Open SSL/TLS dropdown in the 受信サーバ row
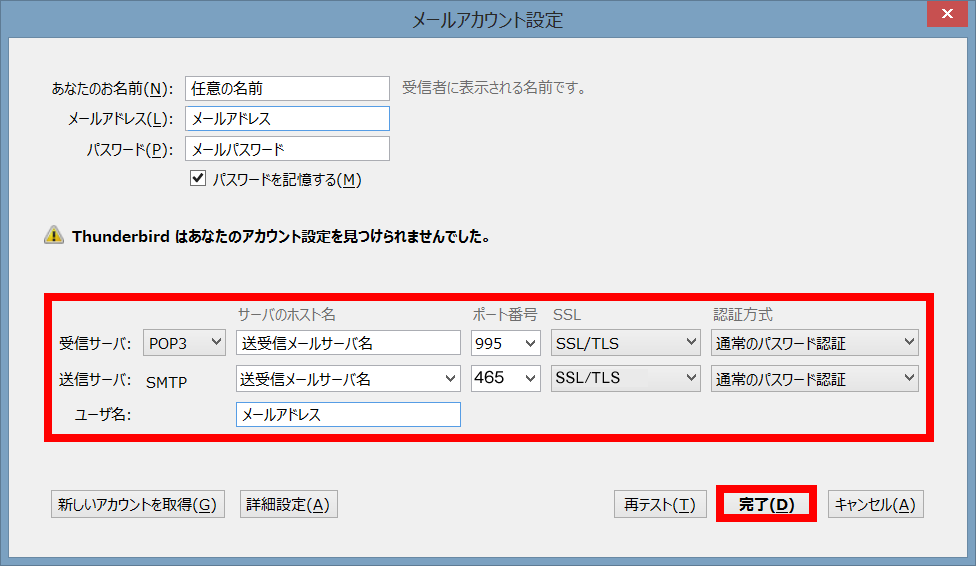This screenshot has height=566, width=976. (626, 343)
